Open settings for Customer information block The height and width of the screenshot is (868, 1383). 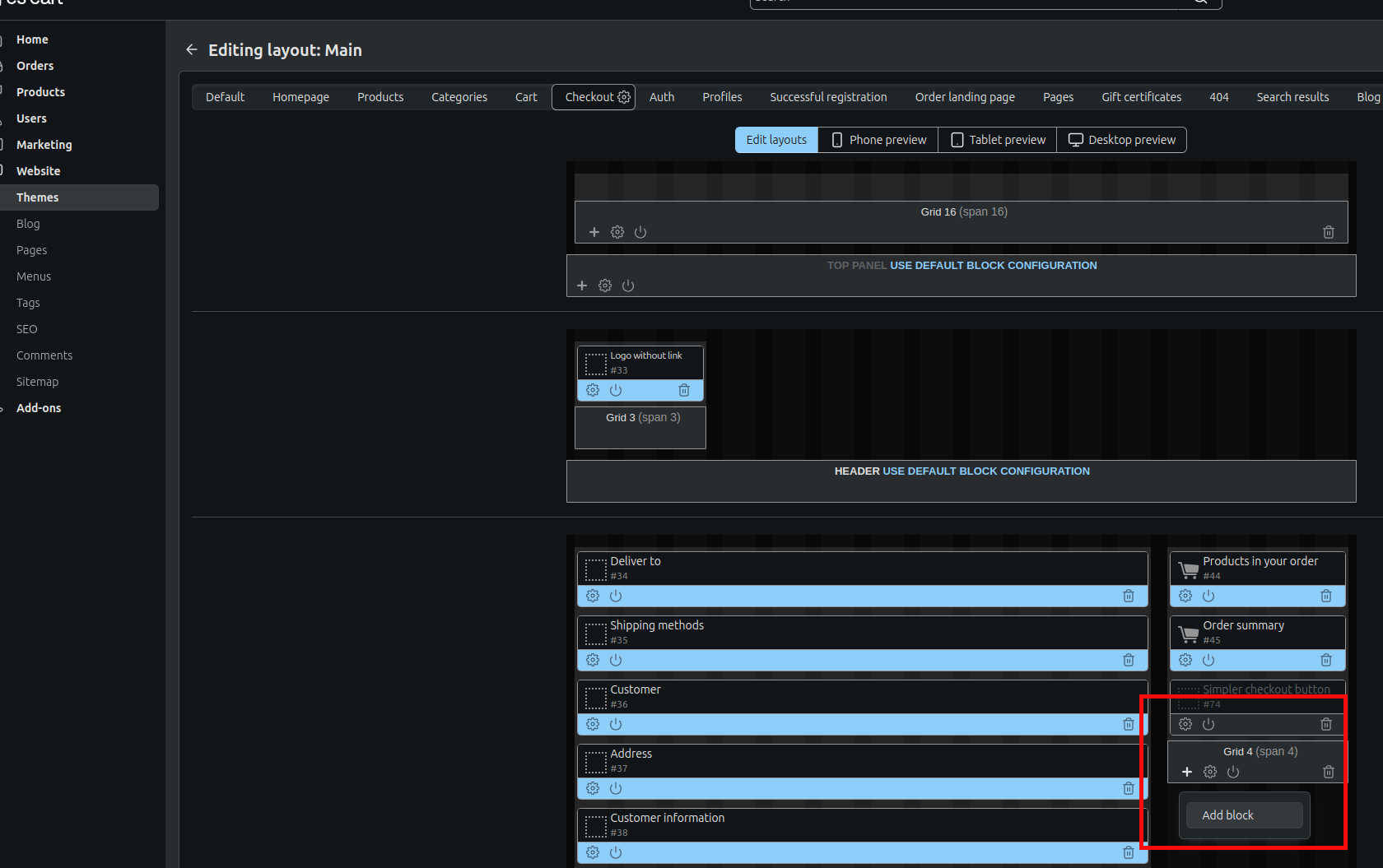click(x=593, y=852)
